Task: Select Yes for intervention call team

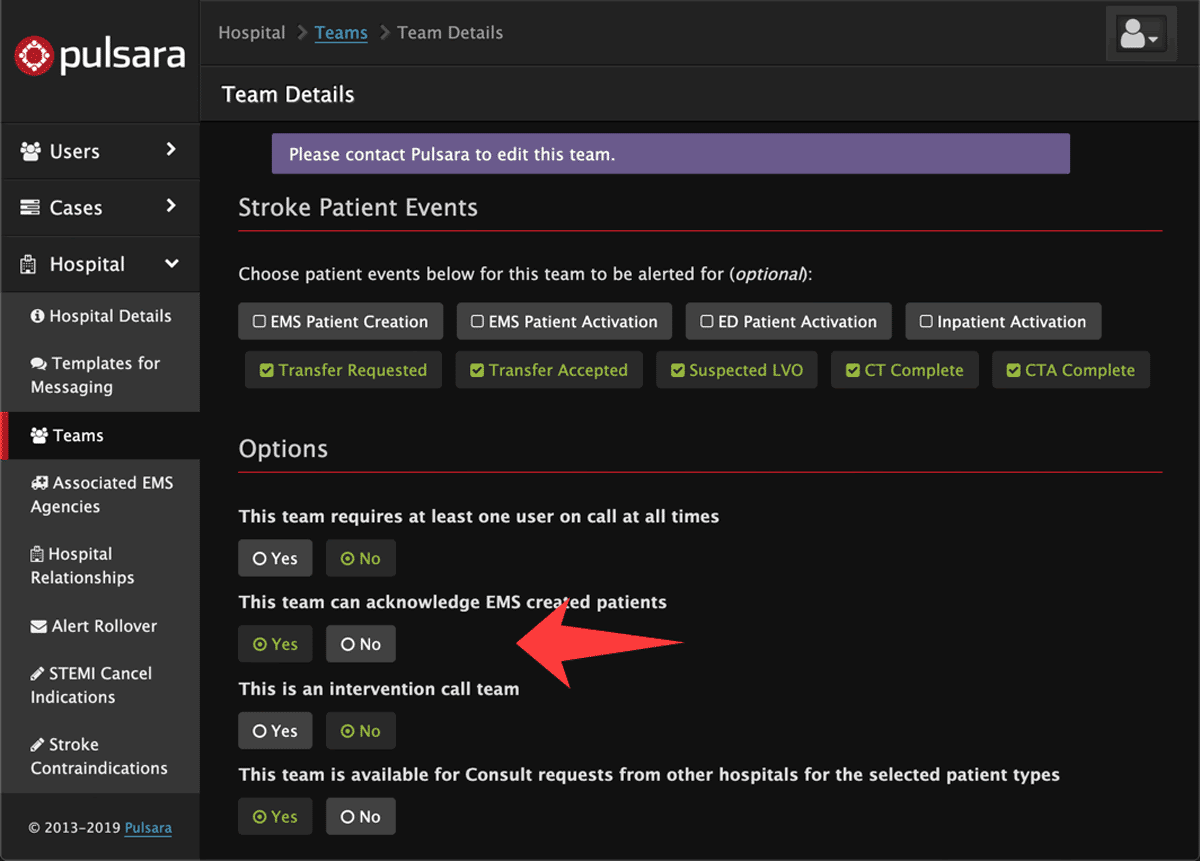Action: (274, 730)
